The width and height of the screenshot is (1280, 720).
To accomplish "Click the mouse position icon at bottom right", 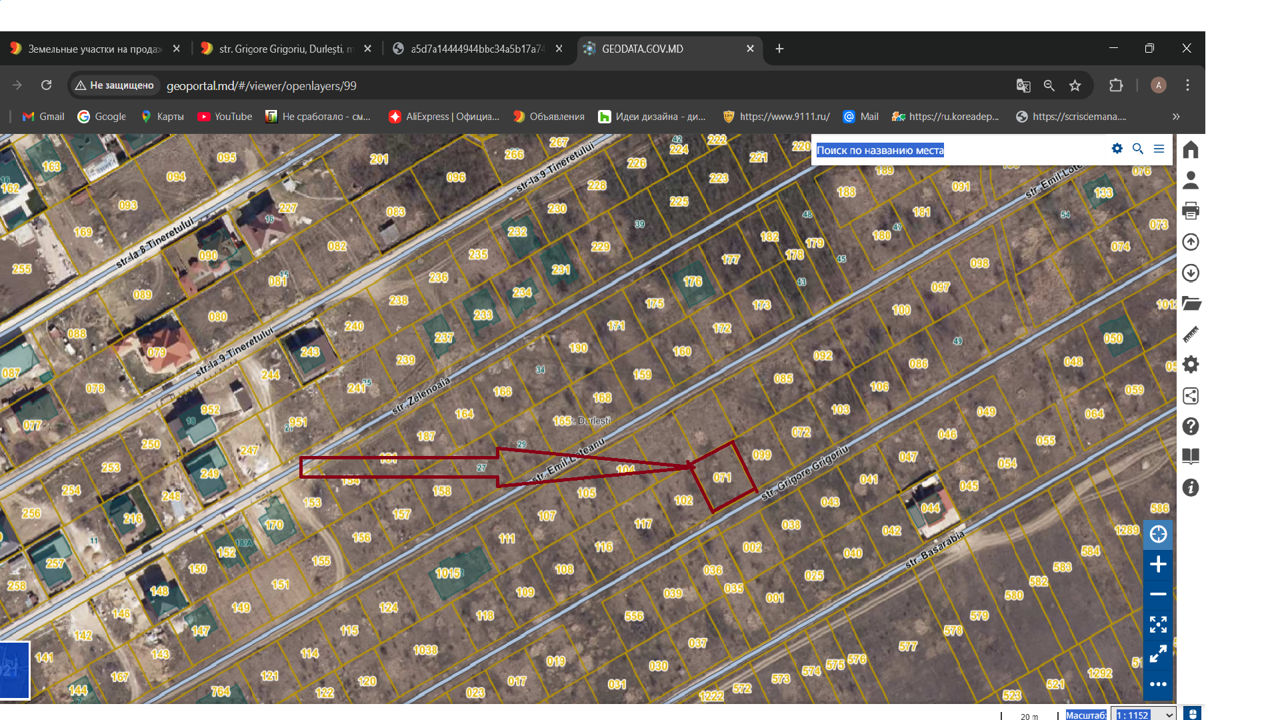I will tap(1192, 714).
